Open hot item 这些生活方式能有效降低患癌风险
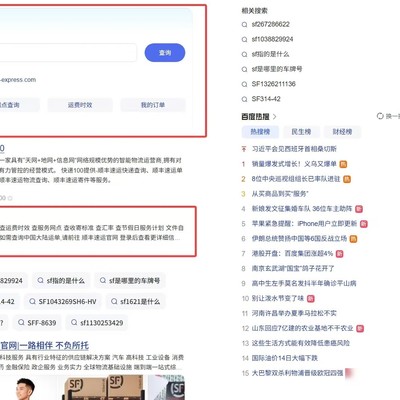Viewport: 400px width, 400px height. point(301,343)
